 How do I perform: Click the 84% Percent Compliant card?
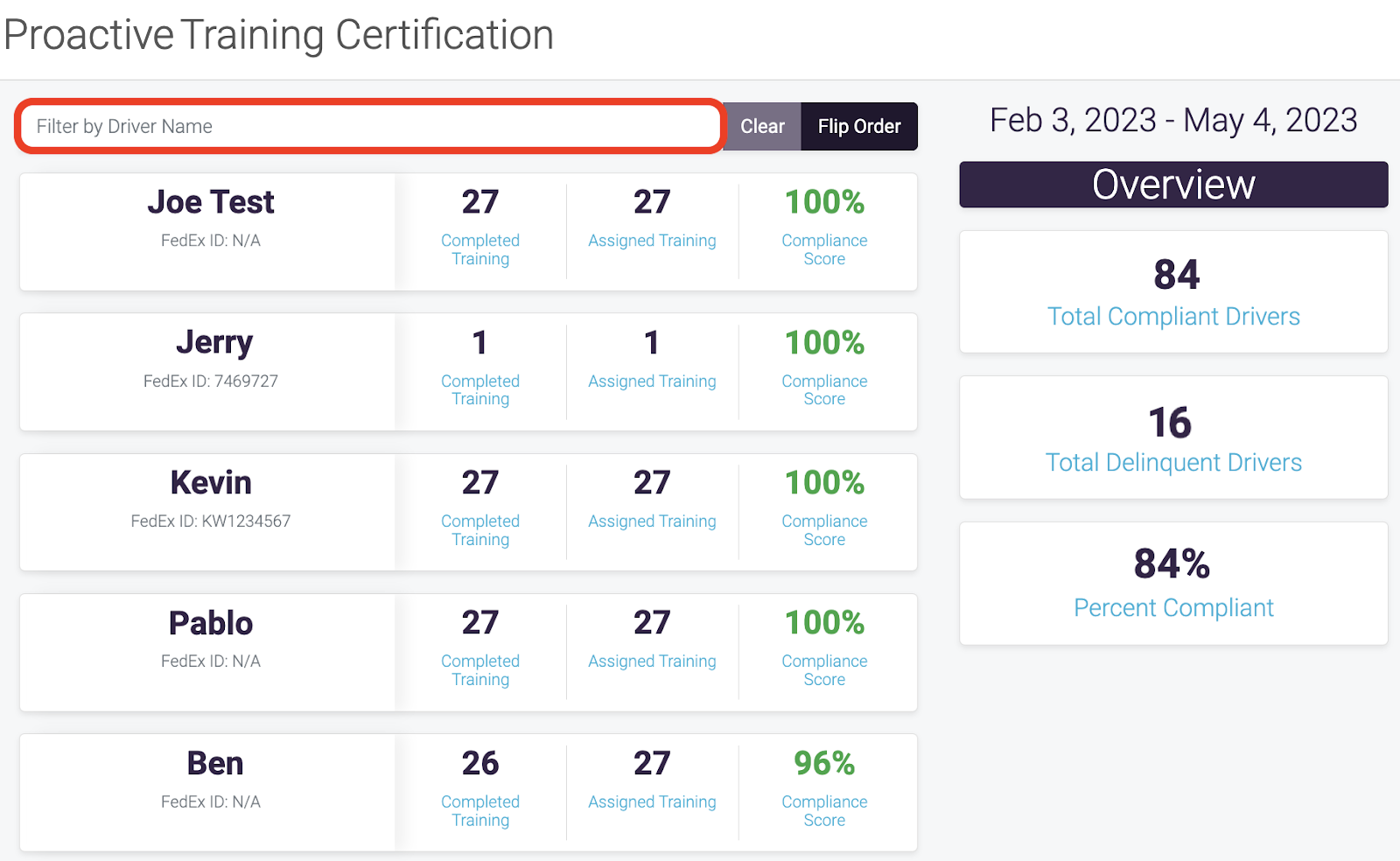1173,584
